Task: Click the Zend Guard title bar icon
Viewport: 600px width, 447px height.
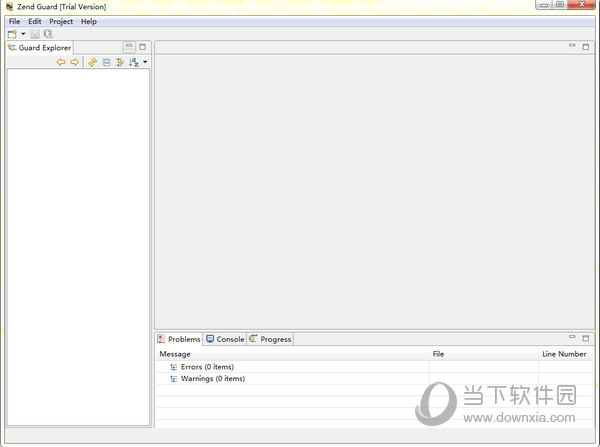Action: click(9, 7)
